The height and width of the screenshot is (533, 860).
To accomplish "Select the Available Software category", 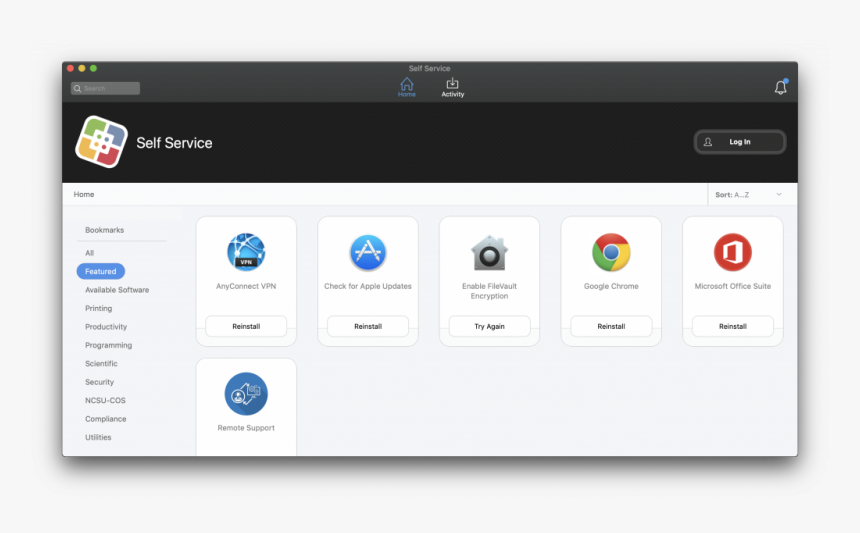I will point(117,290).
